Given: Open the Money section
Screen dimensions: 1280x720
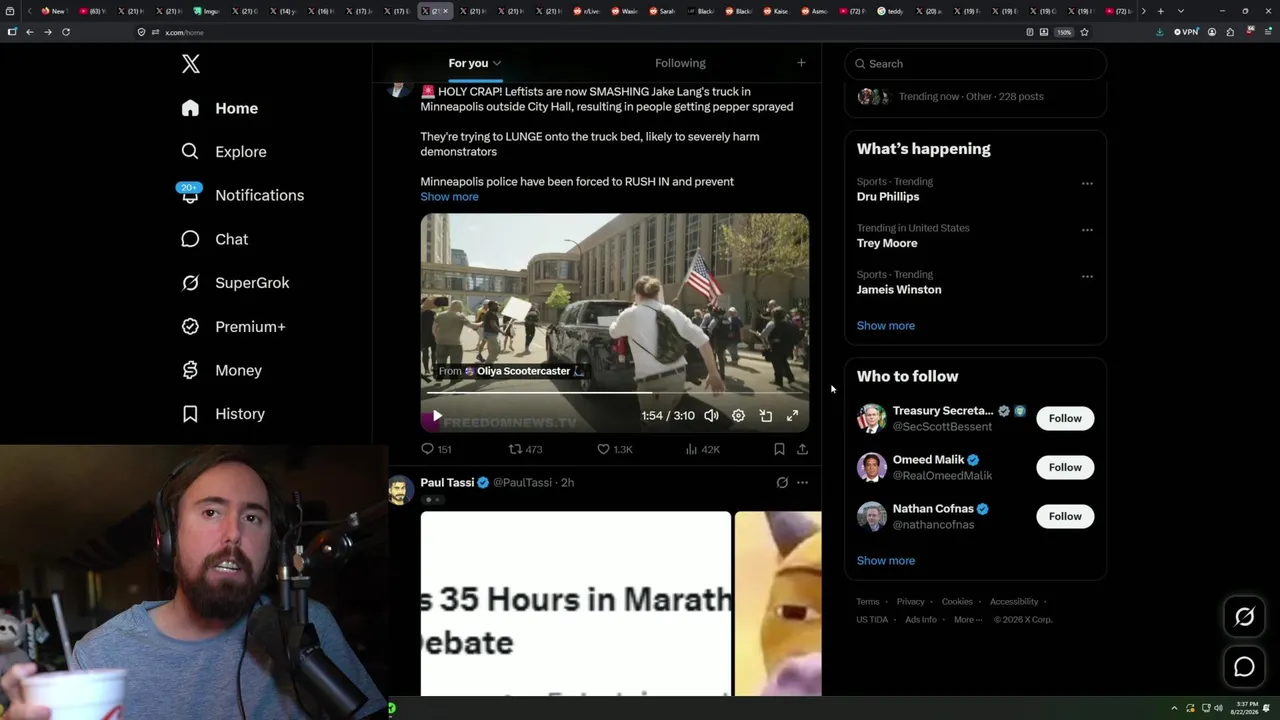Looking at the screenshot, I should coord(221,370).
